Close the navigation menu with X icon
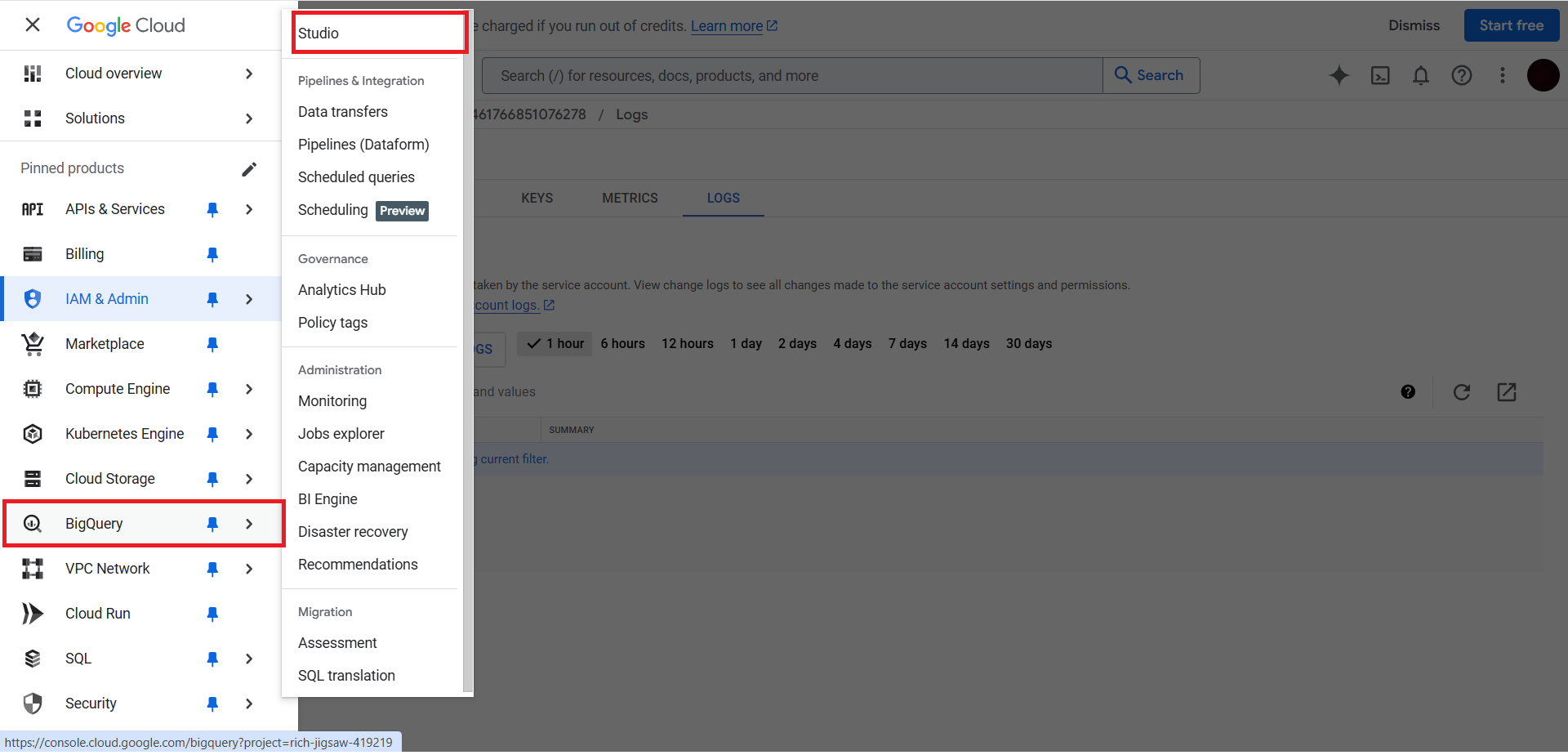This screenshot has height=755, width=1568. click(x=33, y=25)
